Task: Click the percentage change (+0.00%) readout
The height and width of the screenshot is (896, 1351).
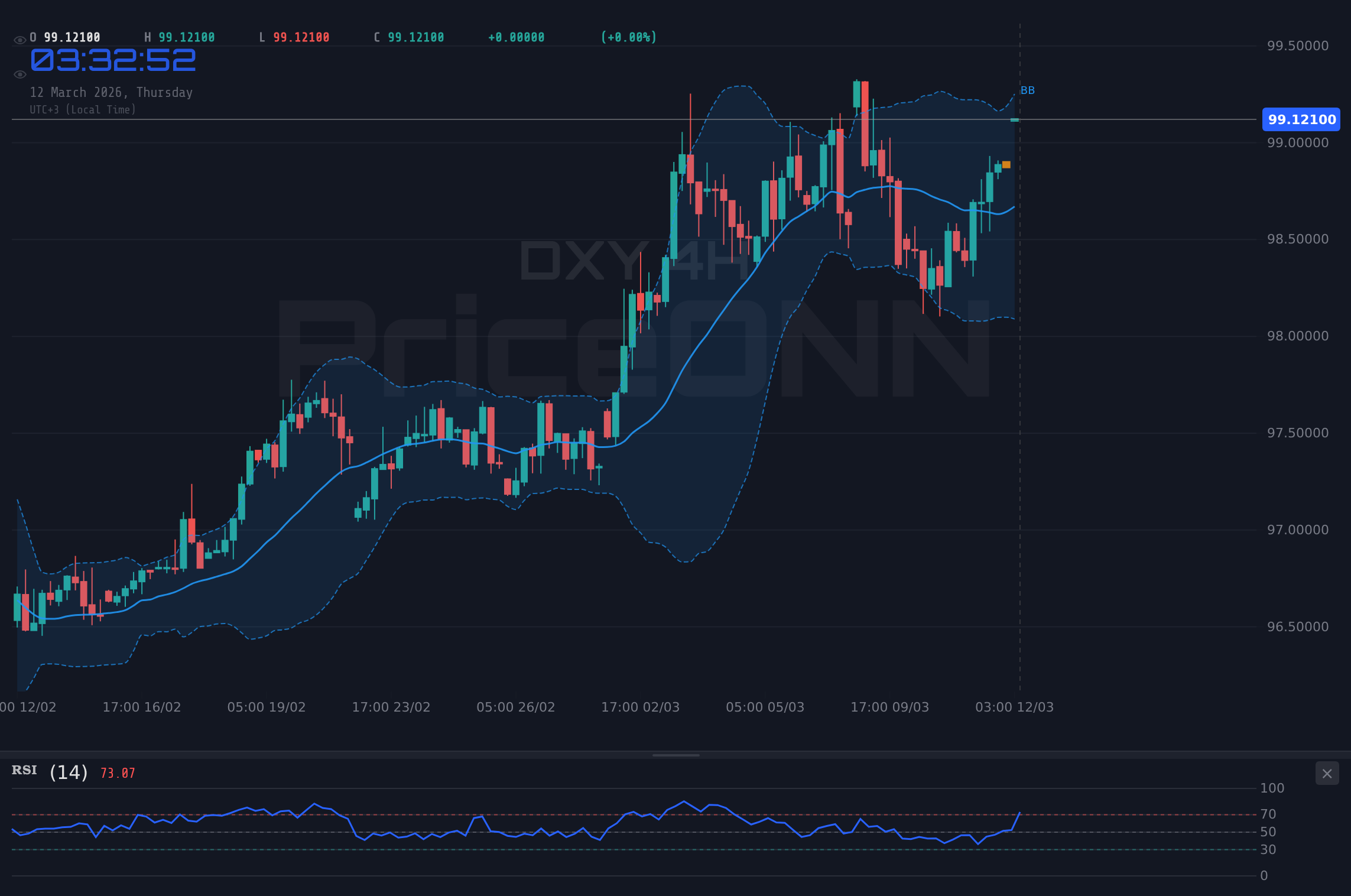Action: [628, 37]
